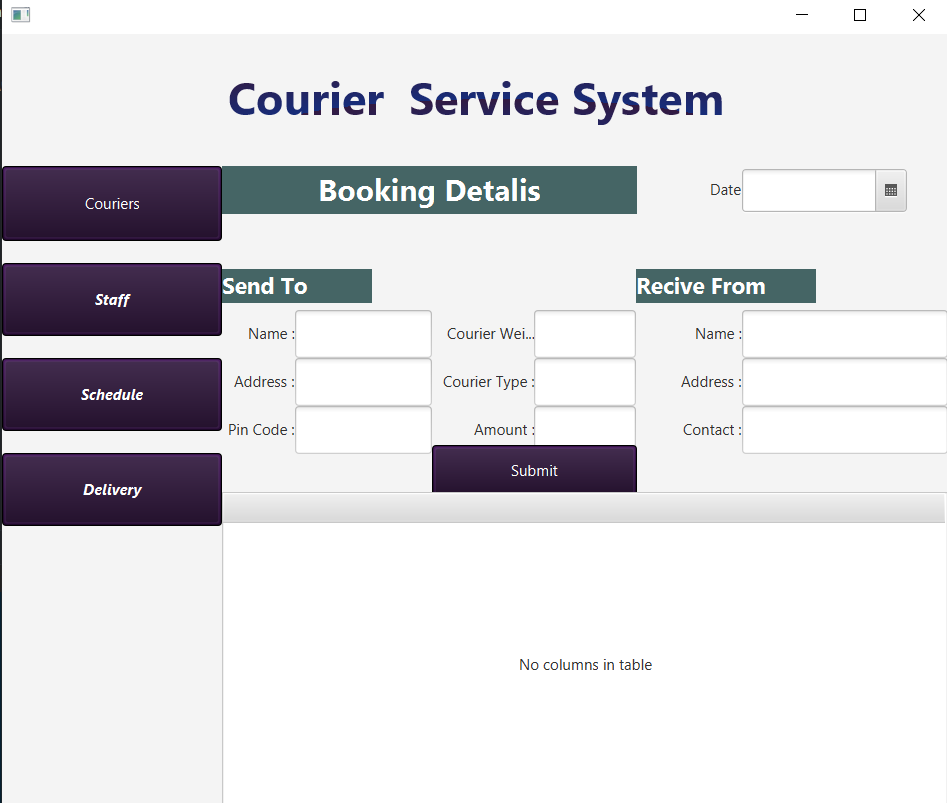Click the Recive From Address field
Image resolution: width=947 pixels, height=803 pixels.
(843, 382)
